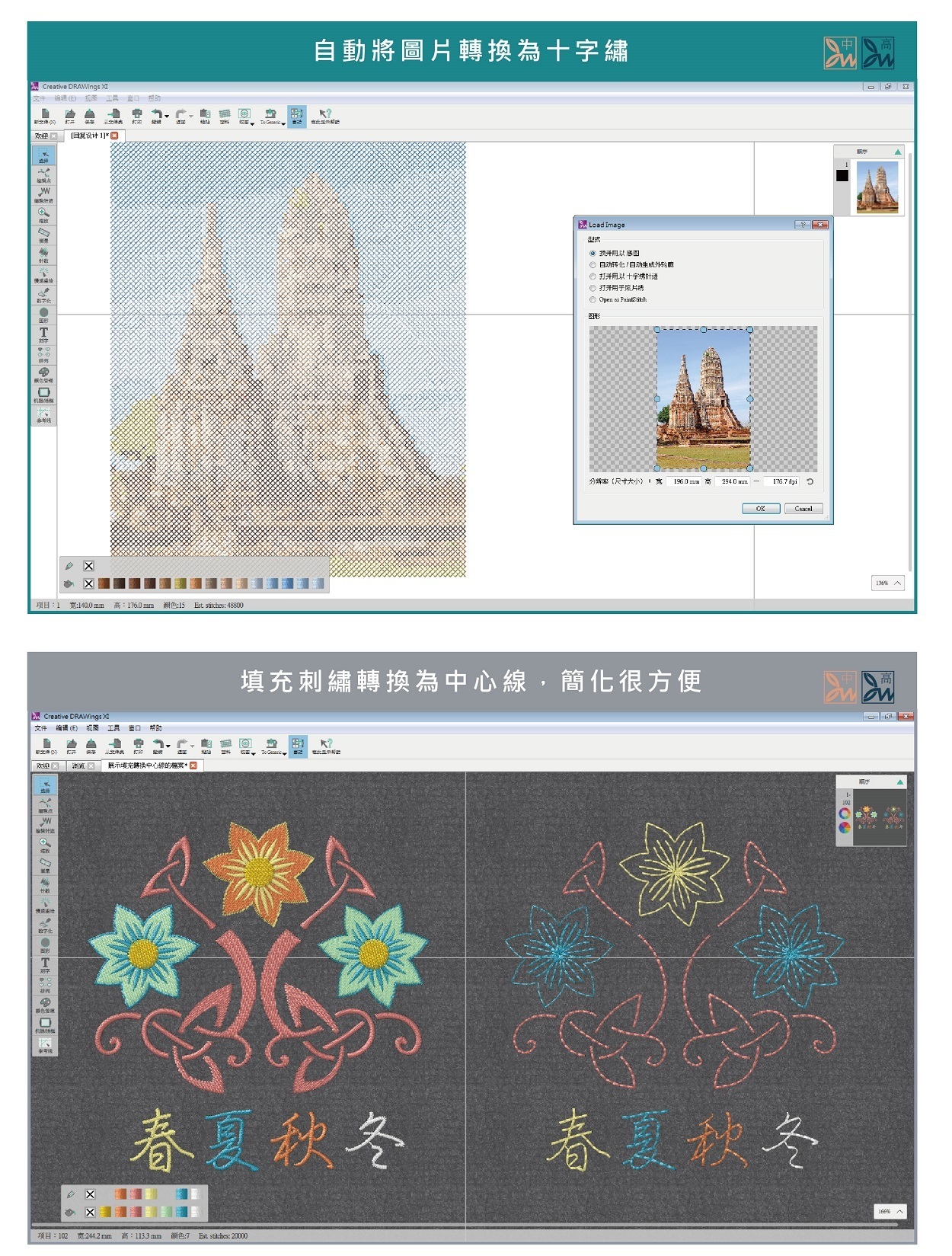
Task: Select the 'Open as PaintStitch' radio option
Action: pos(593,300)
